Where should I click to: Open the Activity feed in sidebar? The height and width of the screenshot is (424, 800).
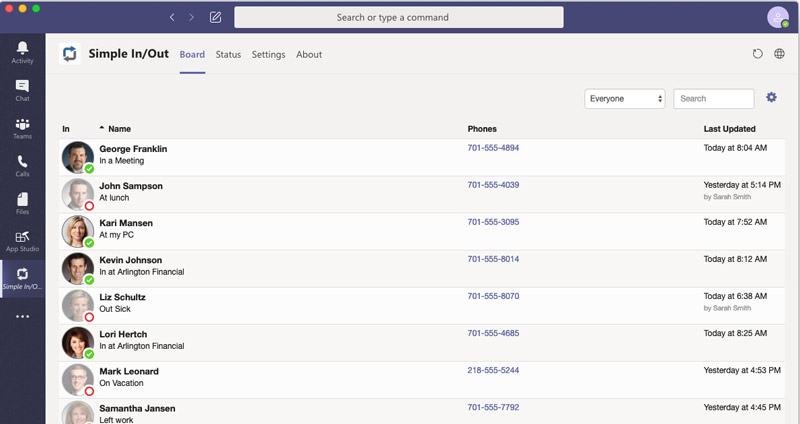click(22, 52)
